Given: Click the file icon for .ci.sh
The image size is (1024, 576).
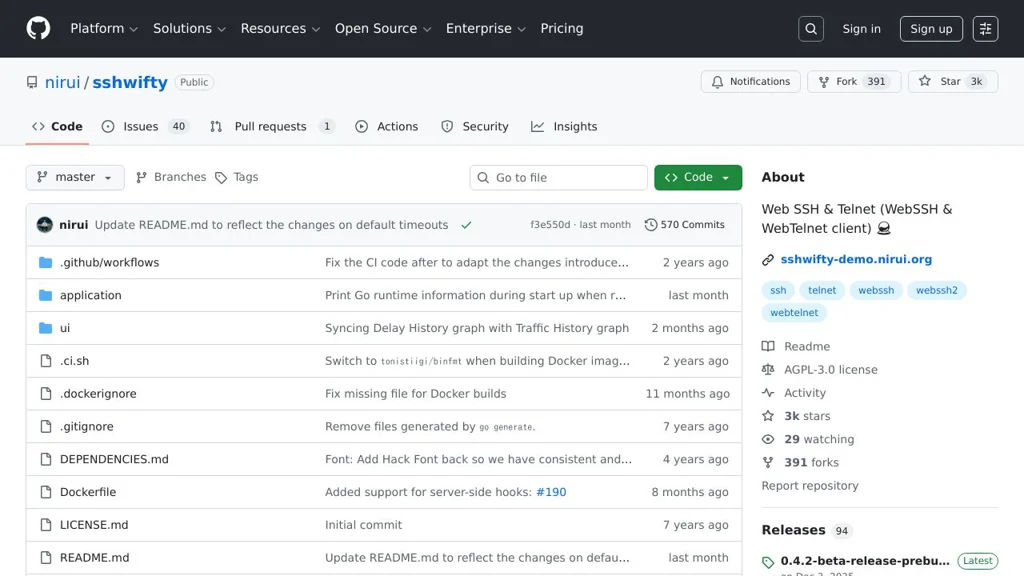Looking at the screenshot, I should click(46, 360).
